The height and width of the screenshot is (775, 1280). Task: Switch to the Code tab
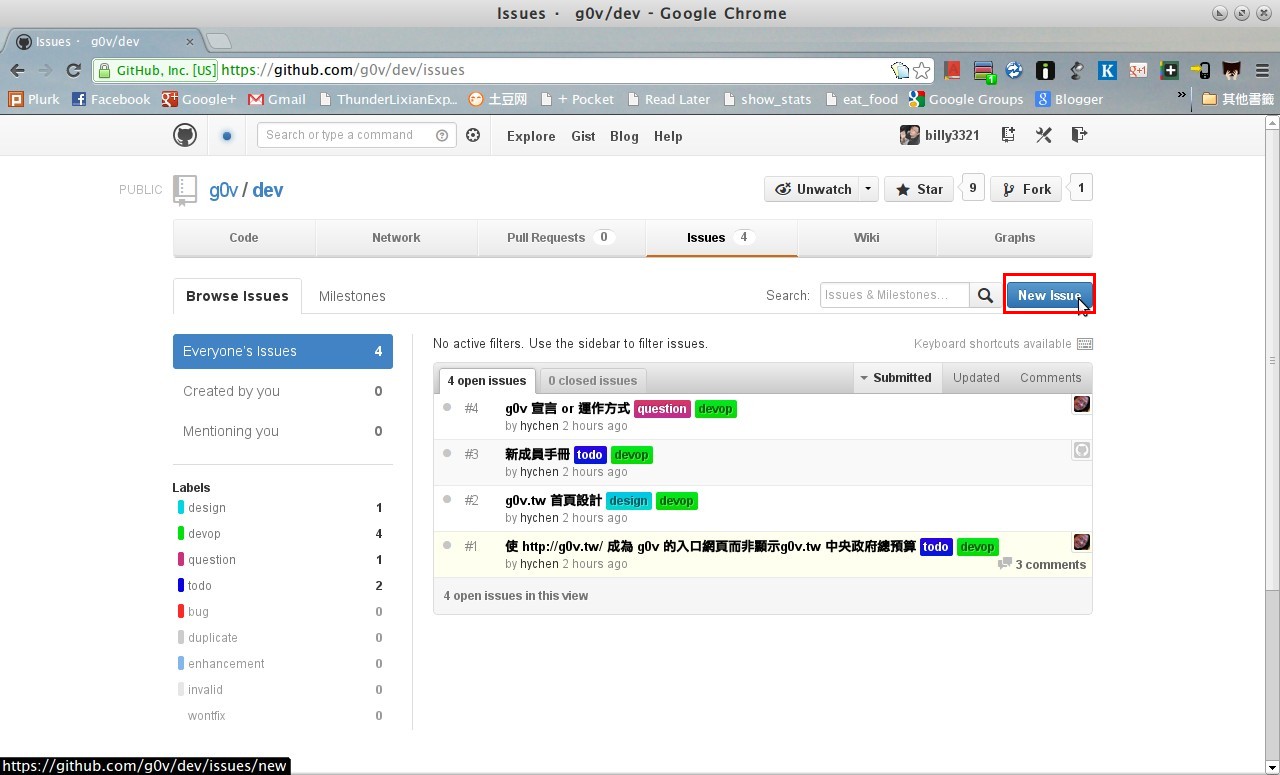point(244,238)
